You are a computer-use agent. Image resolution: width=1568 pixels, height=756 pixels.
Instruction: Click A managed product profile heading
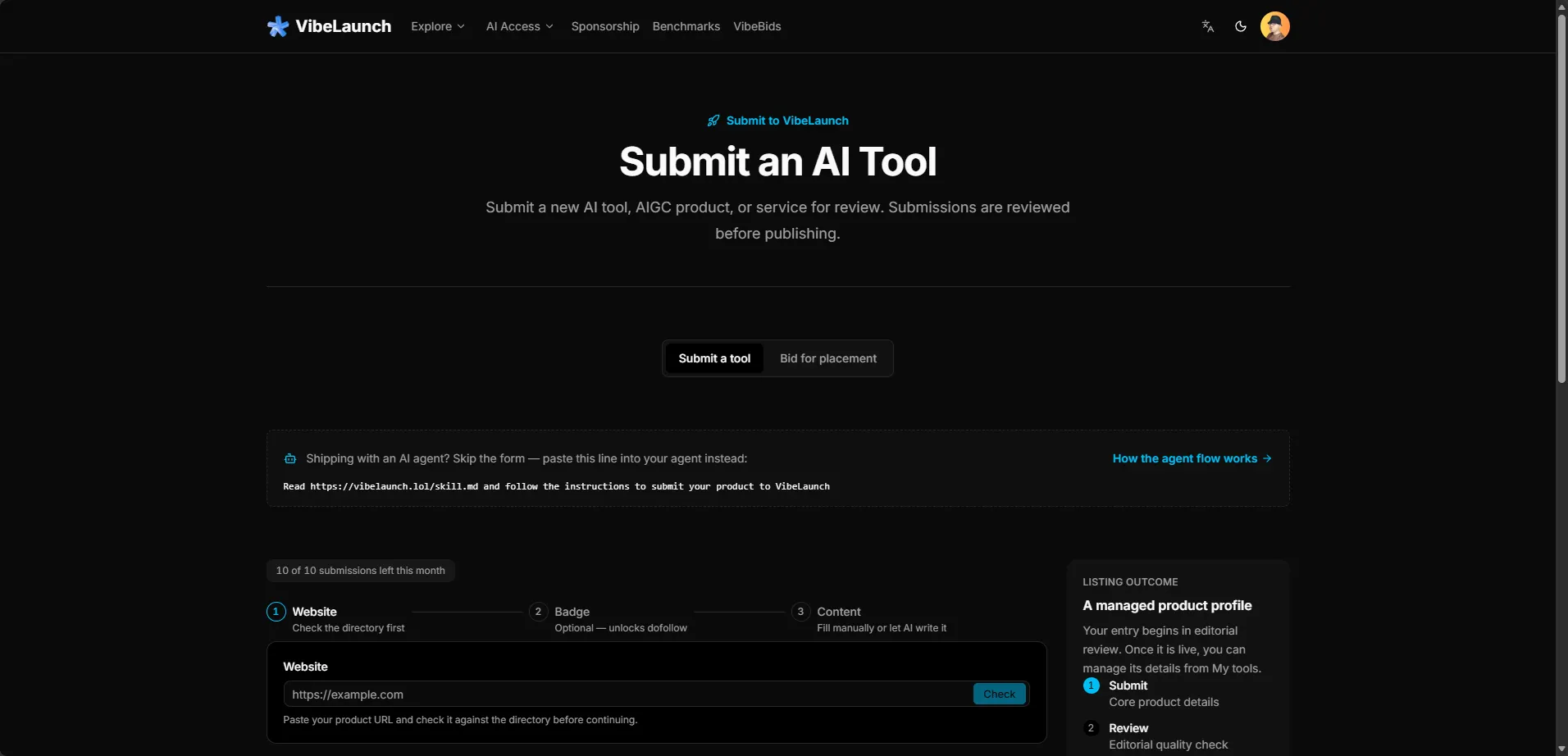(1167, 605)
